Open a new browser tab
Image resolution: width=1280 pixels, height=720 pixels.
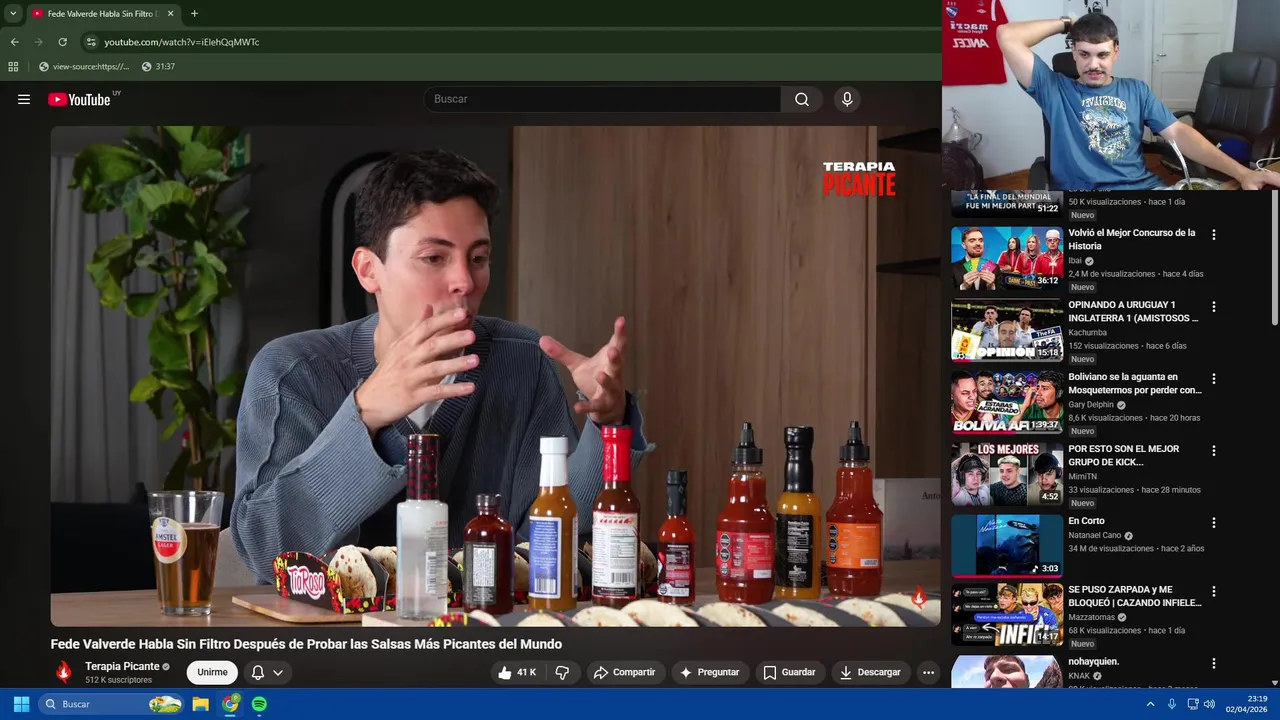(x=194, y=14)
